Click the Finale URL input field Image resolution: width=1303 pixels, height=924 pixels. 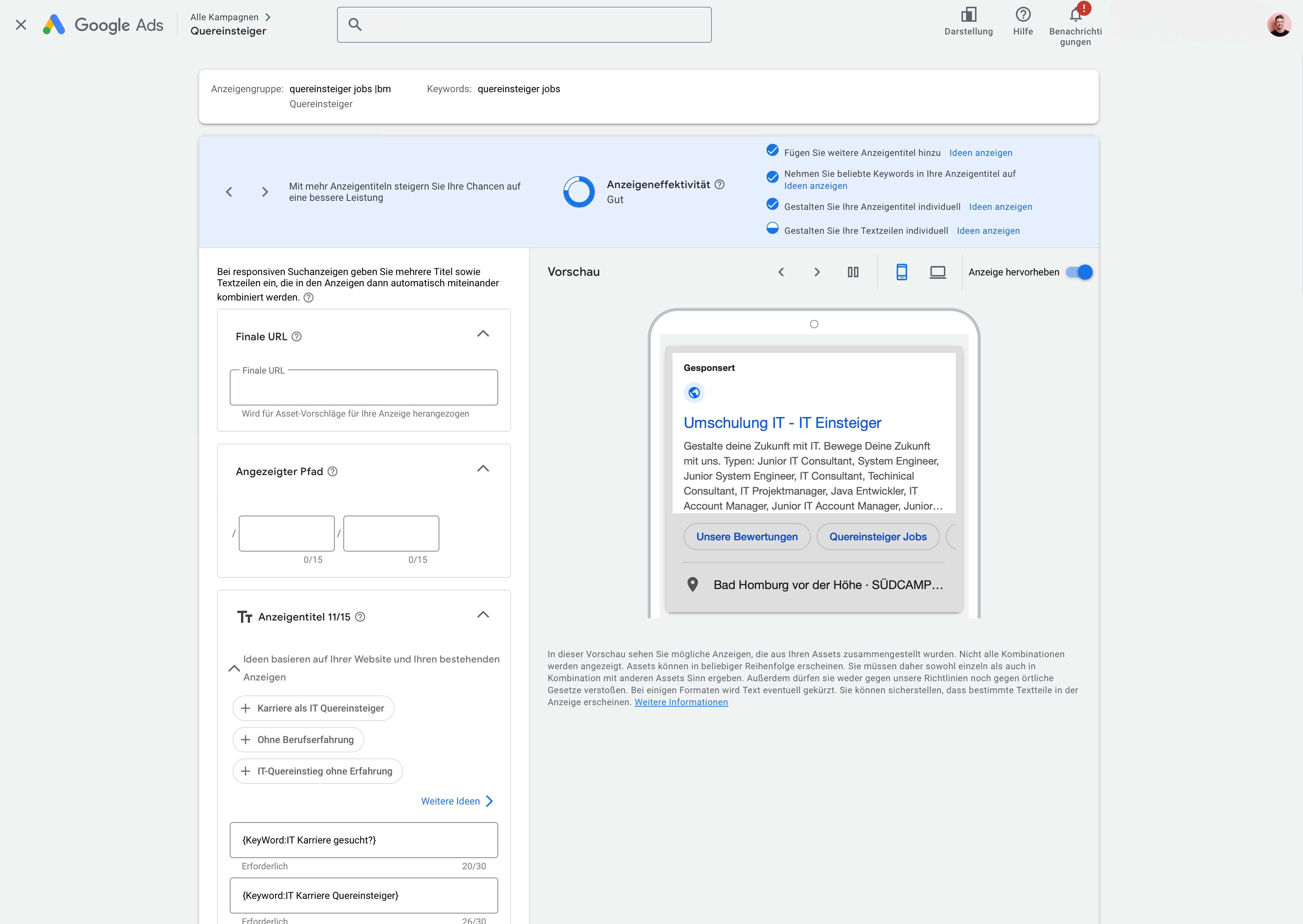[x=364, y=388]
